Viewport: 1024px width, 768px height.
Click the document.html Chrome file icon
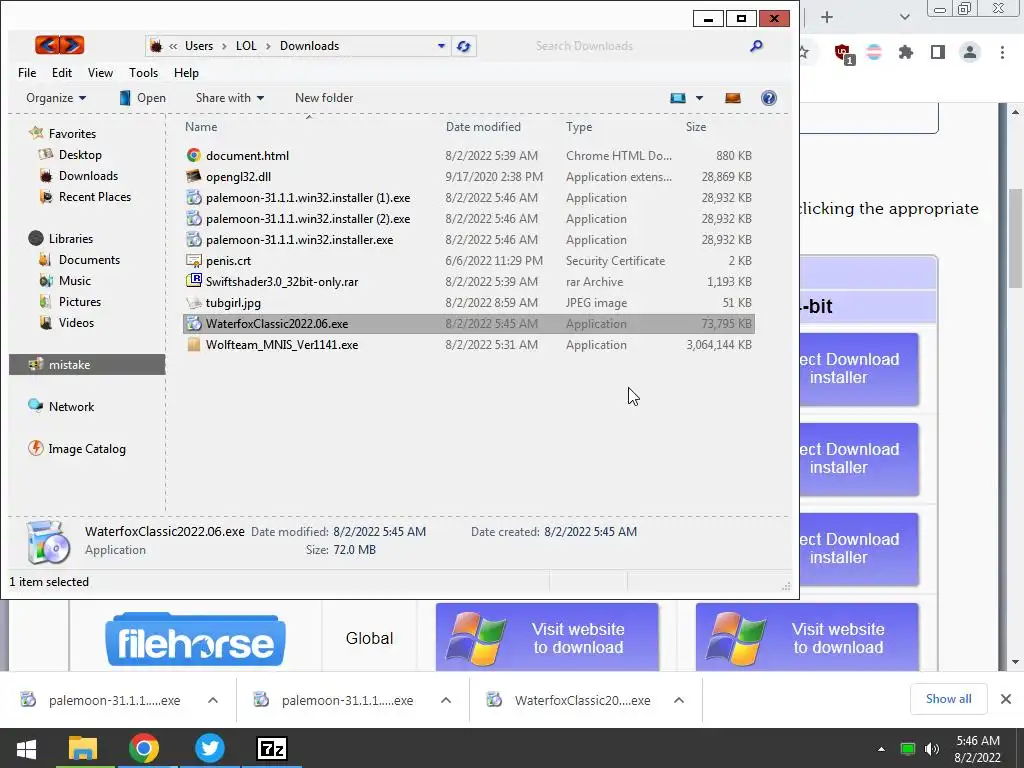coord(193,155)
